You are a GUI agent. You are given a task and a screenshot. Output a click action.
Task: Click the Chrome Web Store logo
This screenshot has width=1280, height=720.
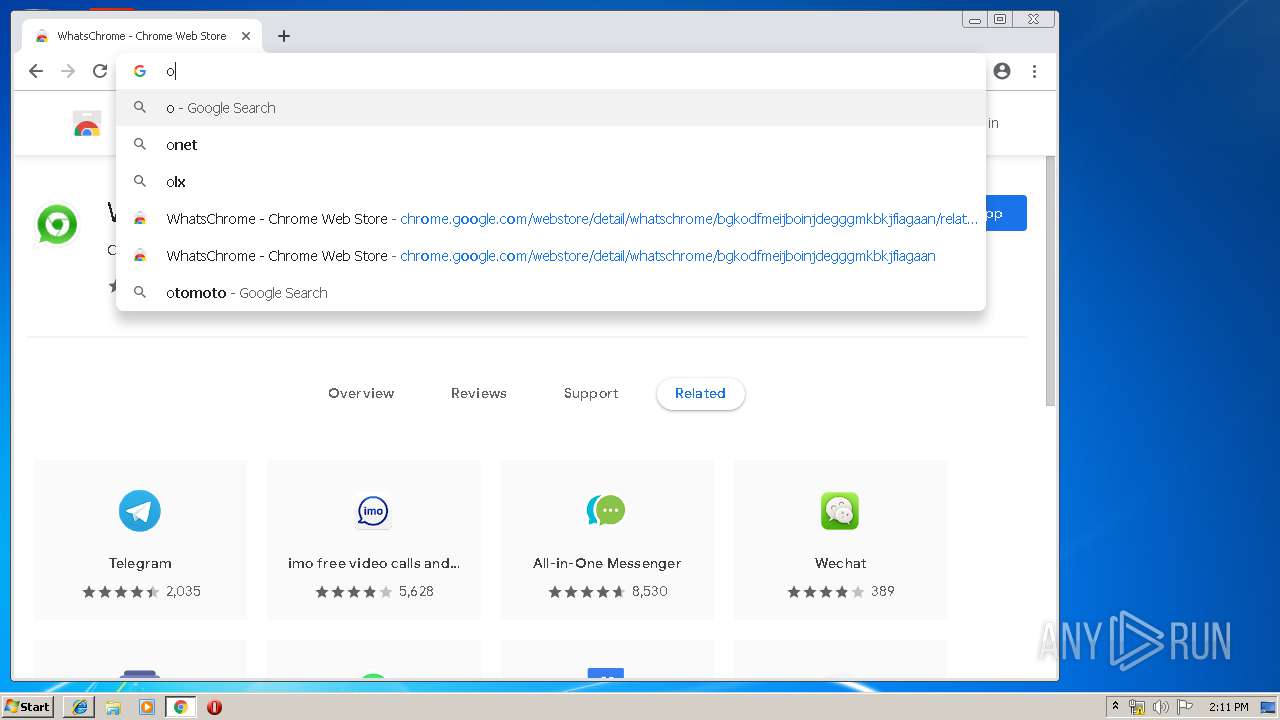(x=87, y=124)
